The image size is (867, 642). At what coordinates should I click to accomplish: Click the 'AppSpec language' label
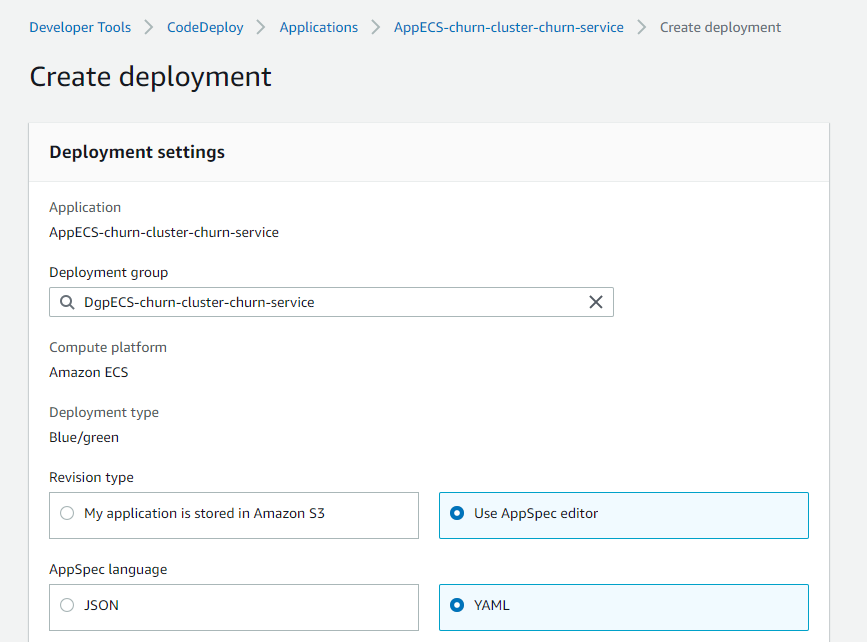[x=108, y=570]
